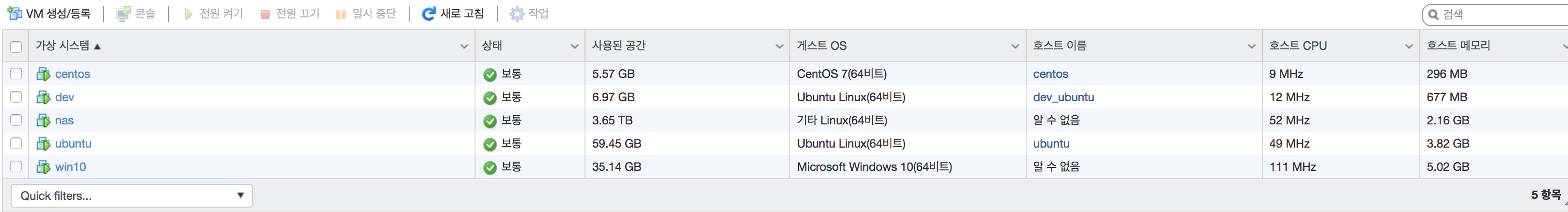Click the VM icon beside dev
1568x212 pixels.
[43, 97]
